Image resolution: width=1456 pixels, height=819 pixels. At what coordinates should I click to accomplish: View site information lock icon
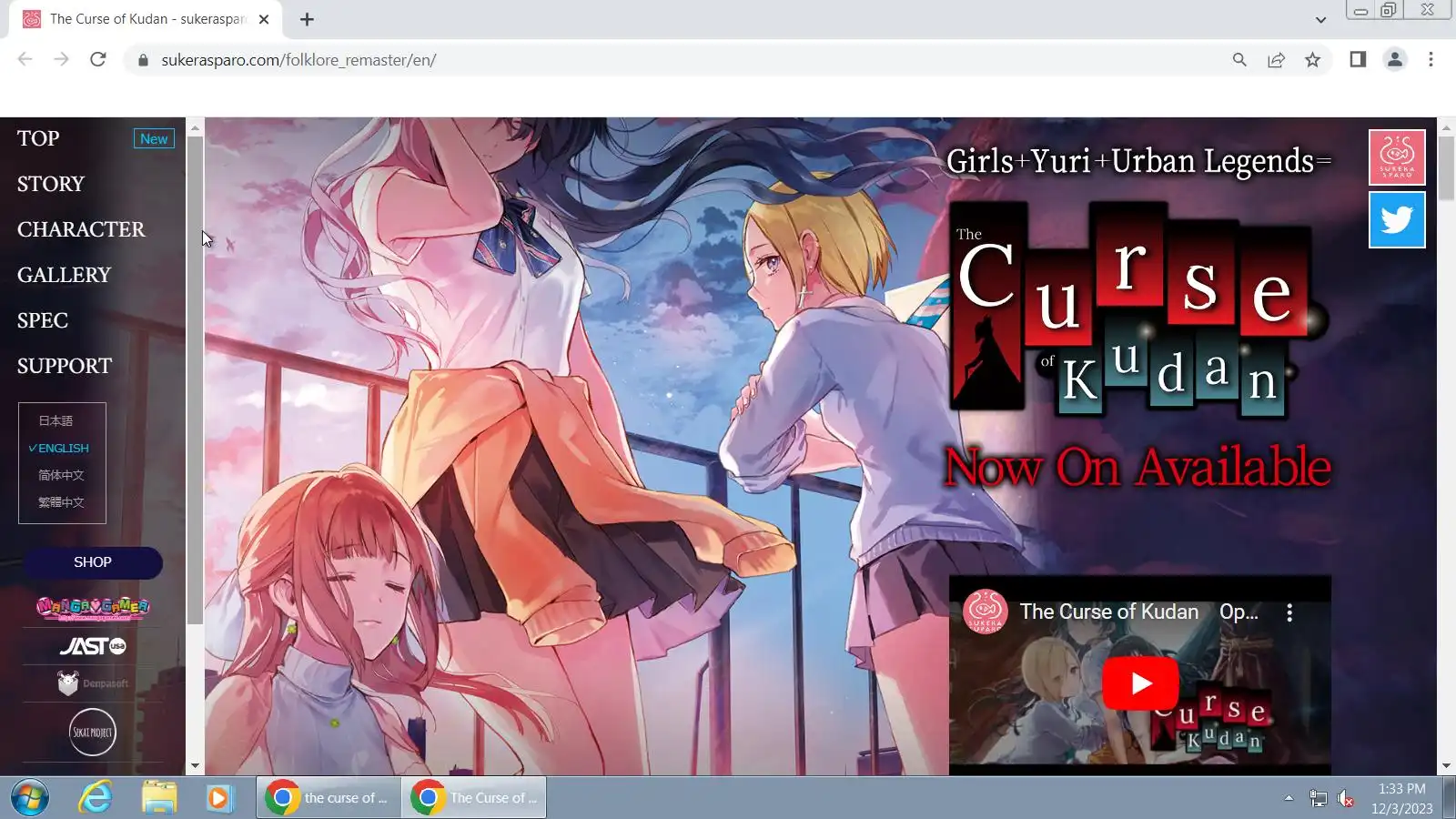[x=143, y=60]
